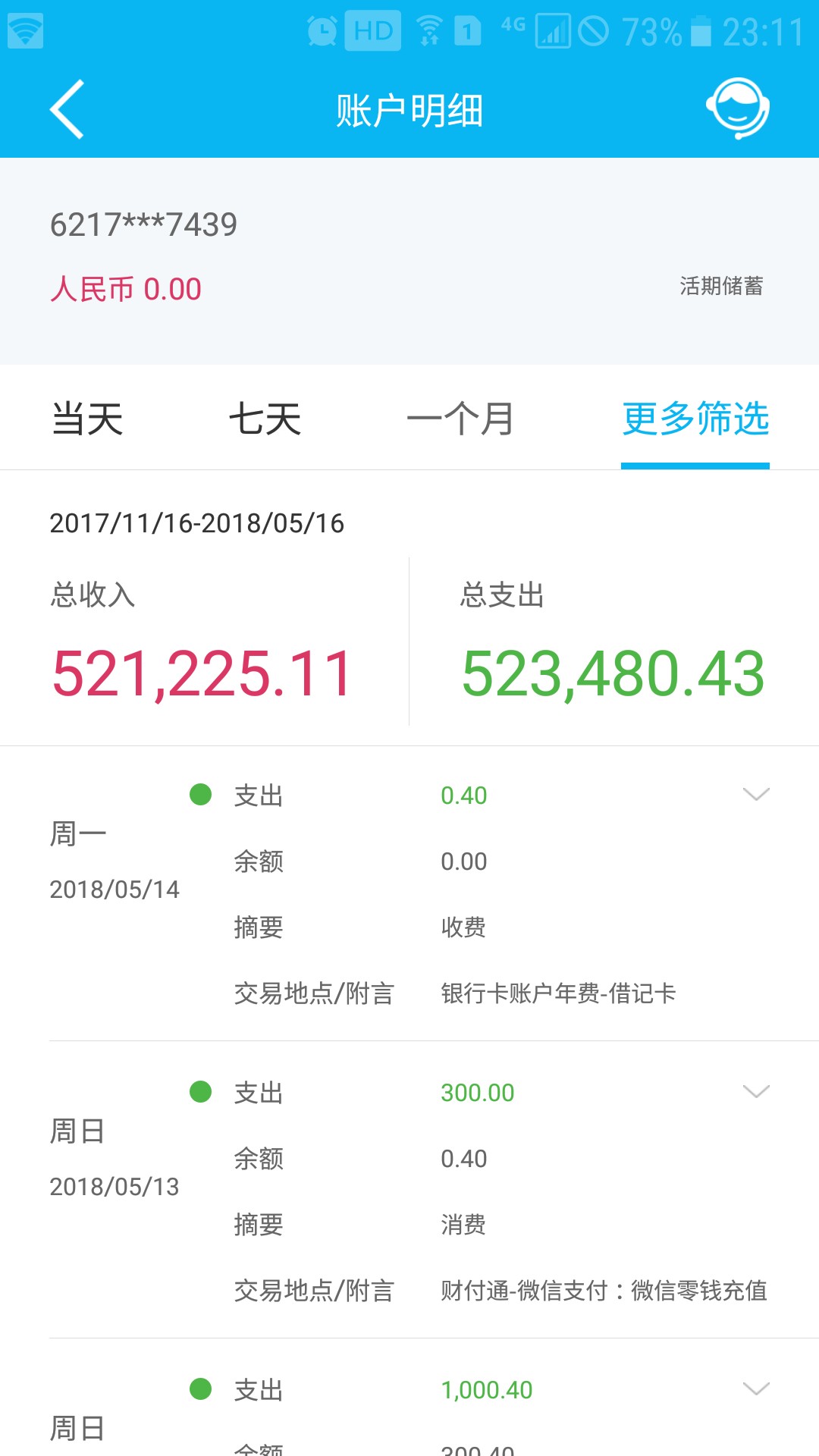Tap 财付通-微信支付：微信零钱充值 remark
This screenshot has width=819, height=1456.
coord(604,1290)
